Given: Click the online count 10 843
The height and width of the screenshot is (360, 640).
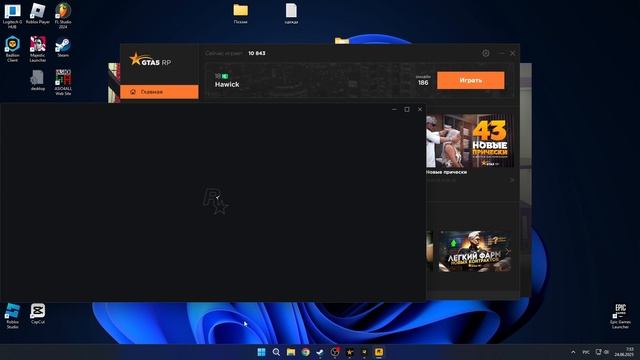Looking at the screenshot, I should point(257,53).
